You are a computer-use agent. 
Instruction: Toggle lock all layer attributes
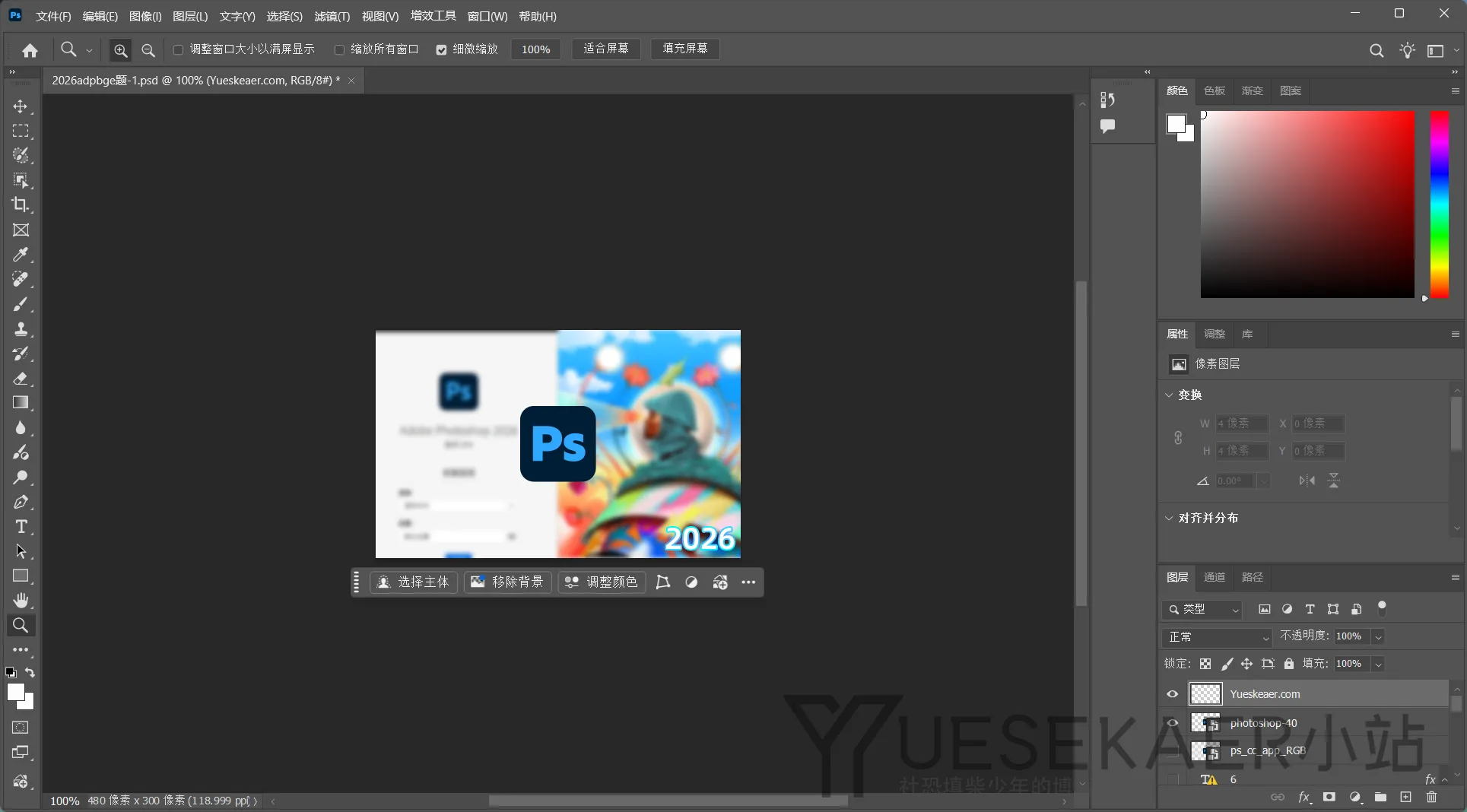(x=1288, y=664)
